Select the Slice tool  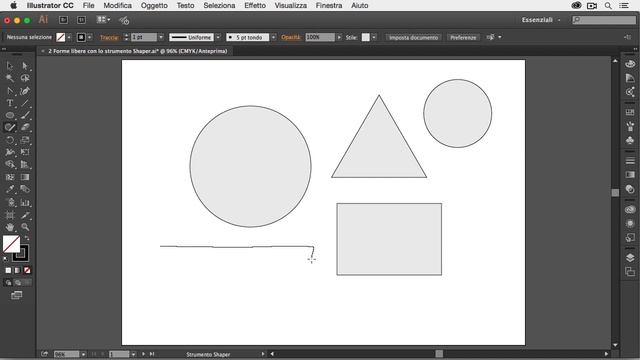pyautogui.click(x=25, y=215)
